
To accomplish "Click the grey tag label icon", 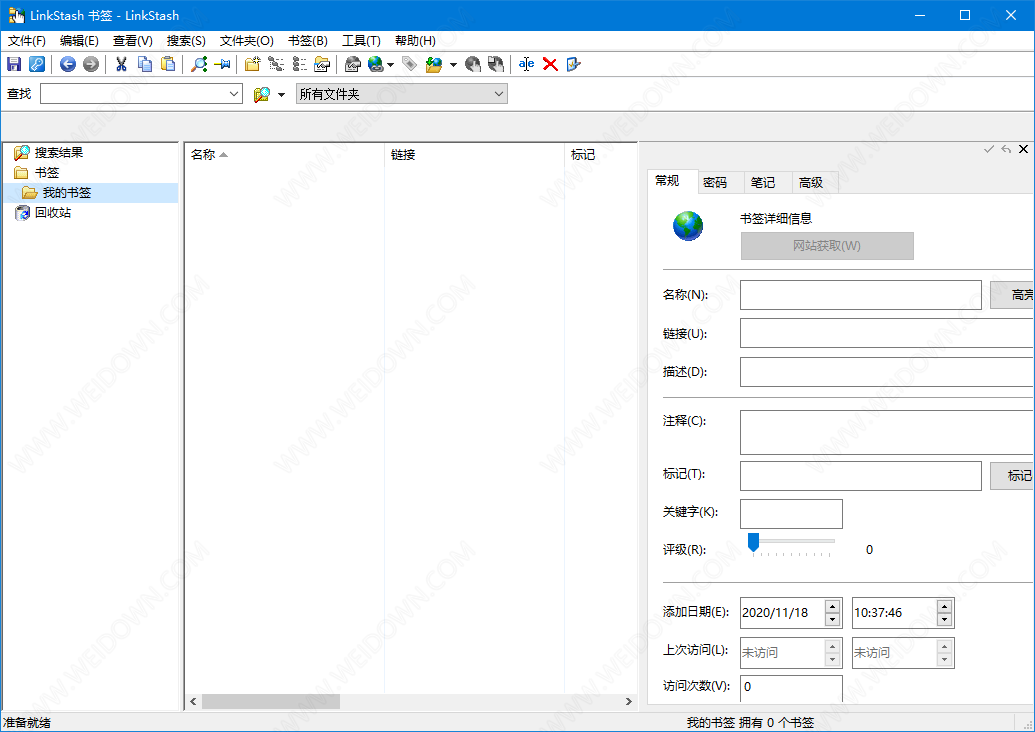I will tap(409, 64).
